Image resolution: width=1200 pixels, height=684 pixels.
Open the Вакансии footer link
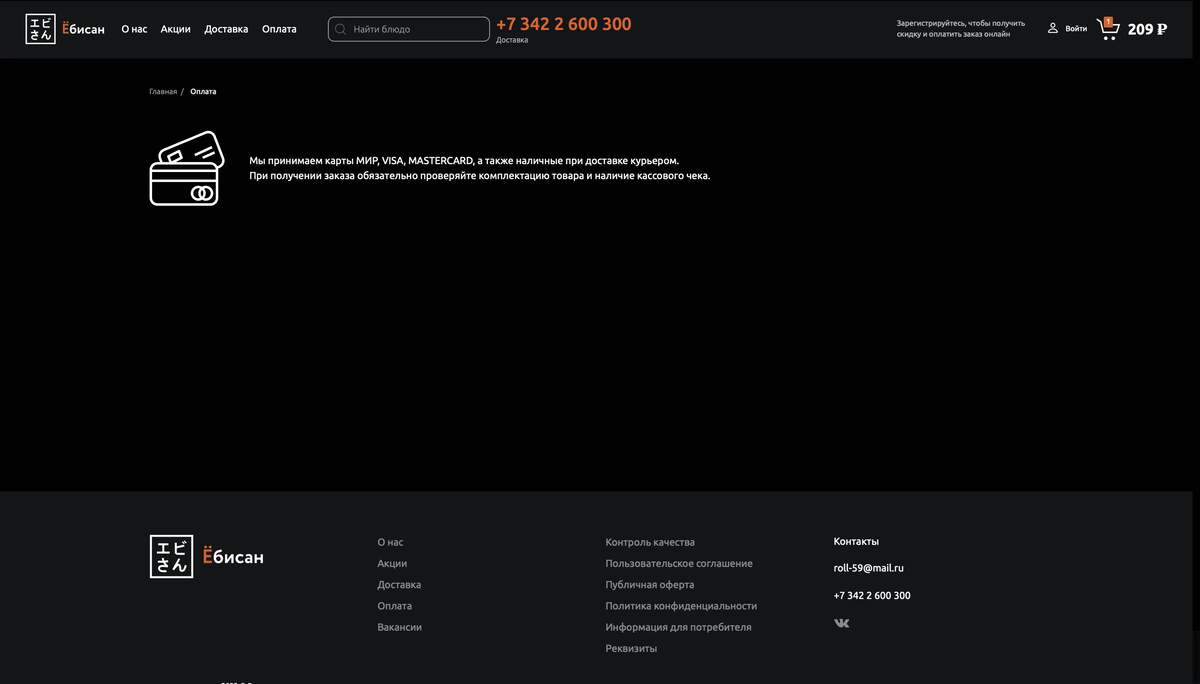(x=399, y=627)
